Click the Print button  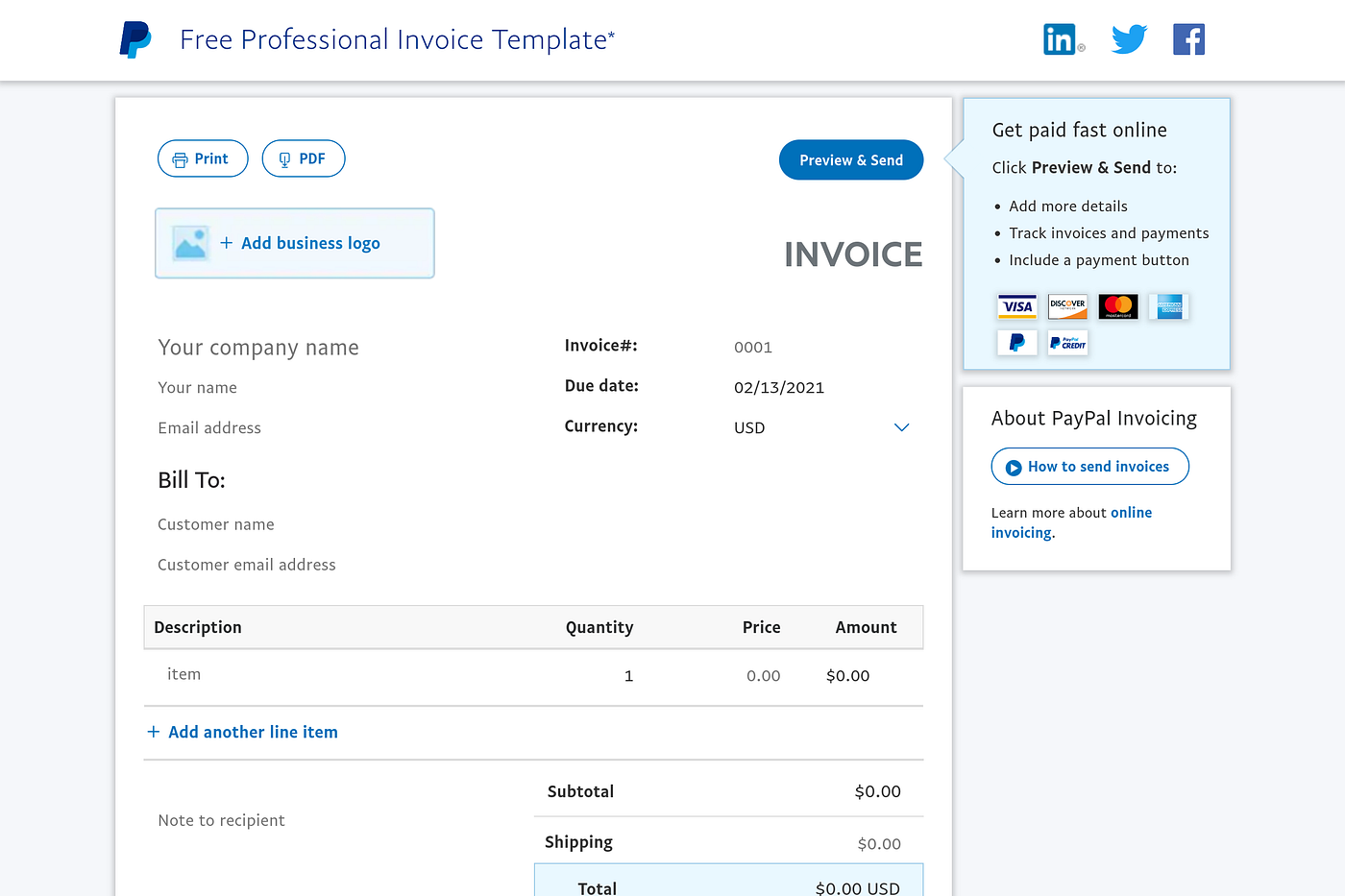coord(203,158)
